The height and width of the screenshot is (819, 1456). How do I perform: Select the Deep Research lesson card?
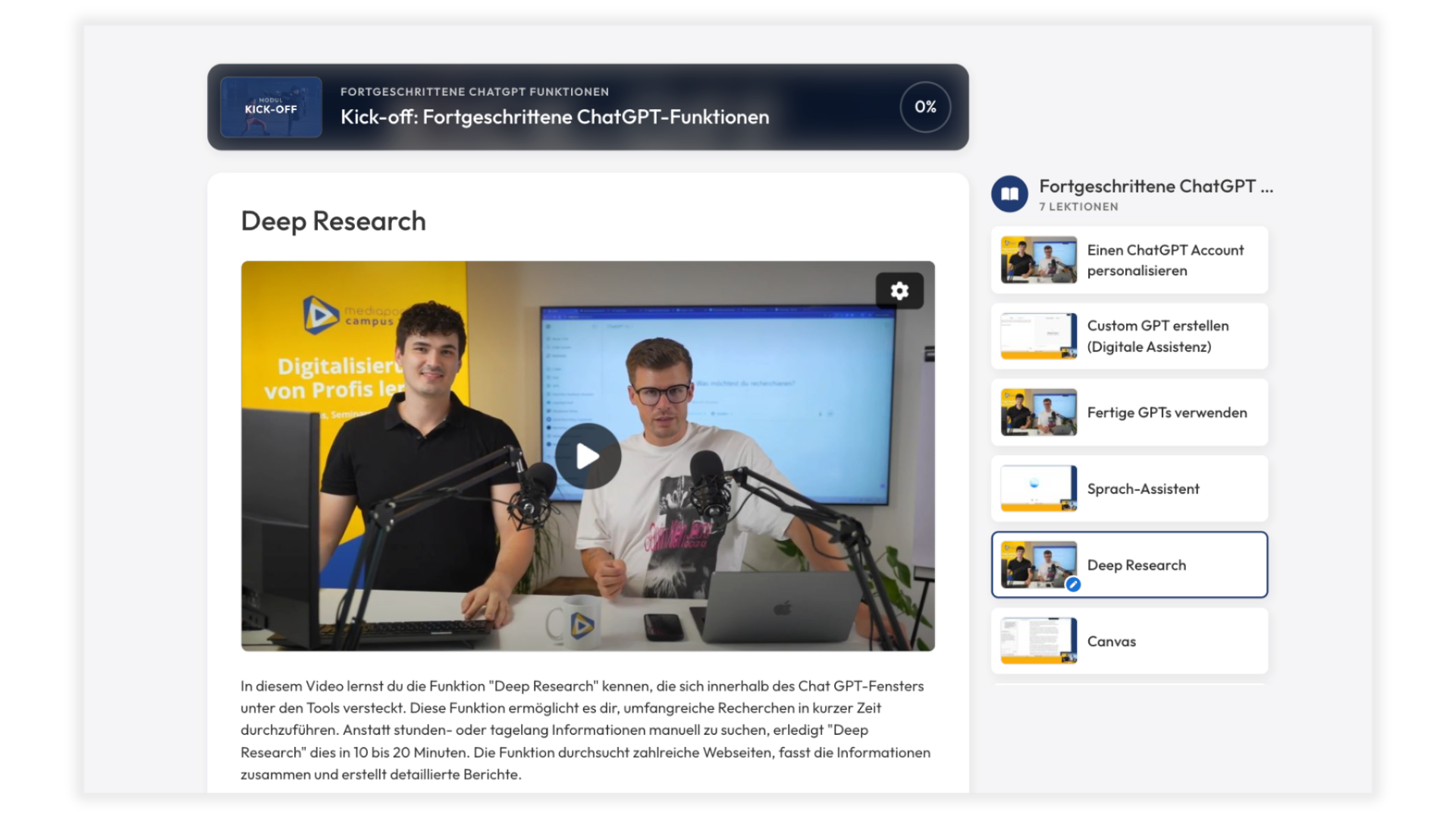pos(1129,565)
